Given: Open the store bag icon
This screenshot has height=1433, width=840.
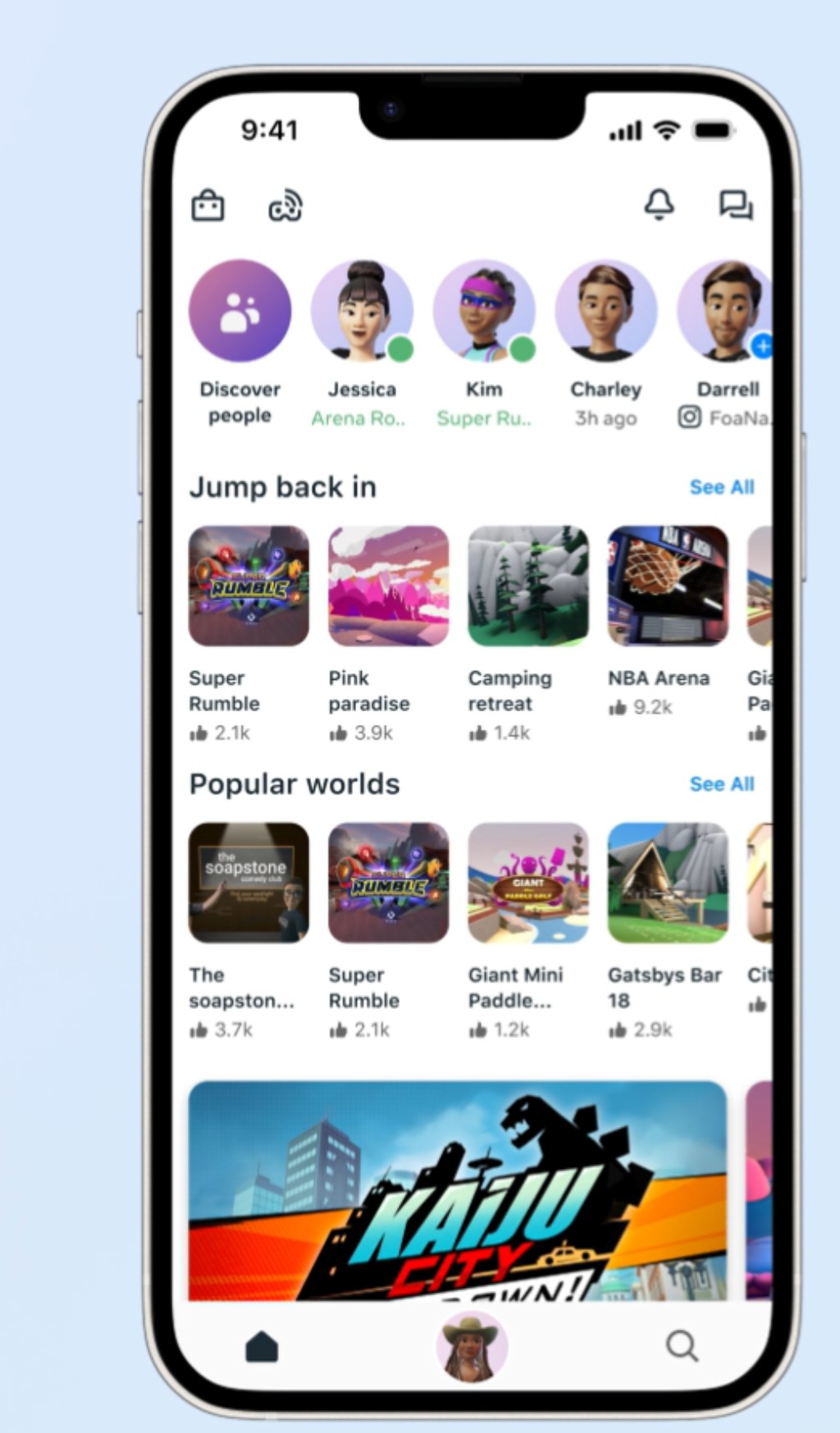Looking at the screenshot, I should coord(208,206).
